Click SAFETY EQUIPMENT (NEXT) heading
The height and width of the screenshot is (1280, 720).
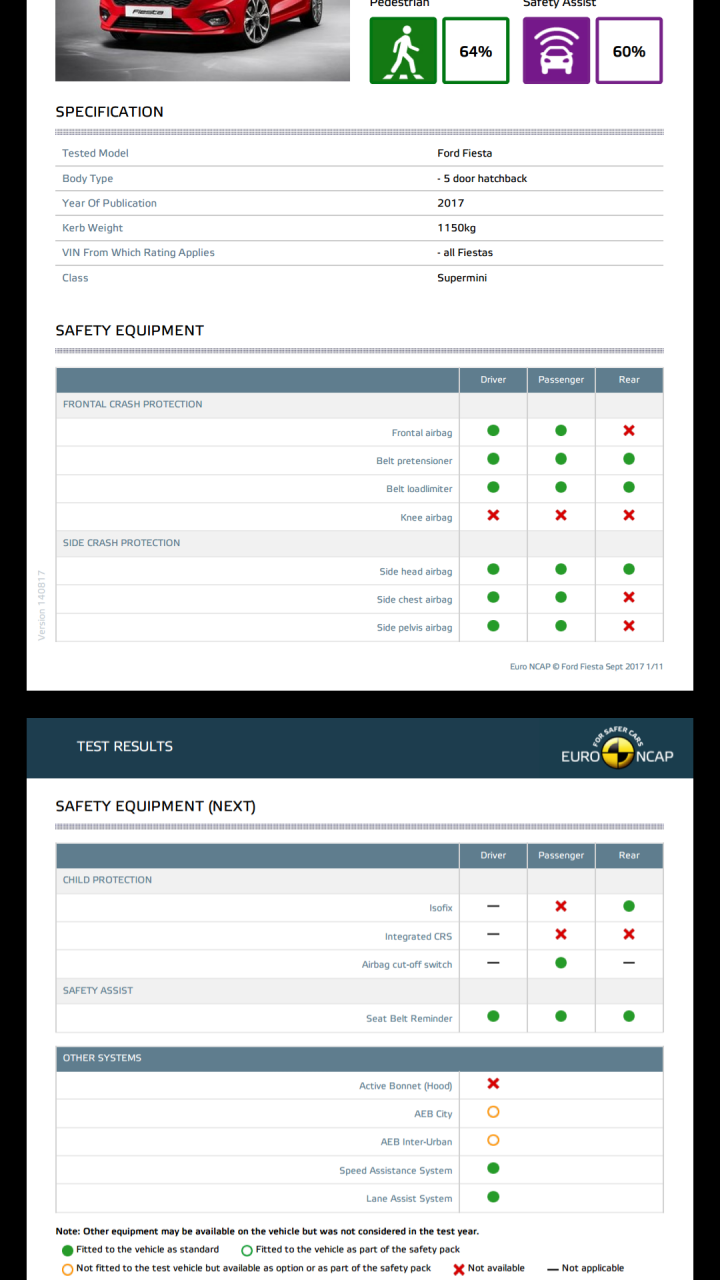155,806
